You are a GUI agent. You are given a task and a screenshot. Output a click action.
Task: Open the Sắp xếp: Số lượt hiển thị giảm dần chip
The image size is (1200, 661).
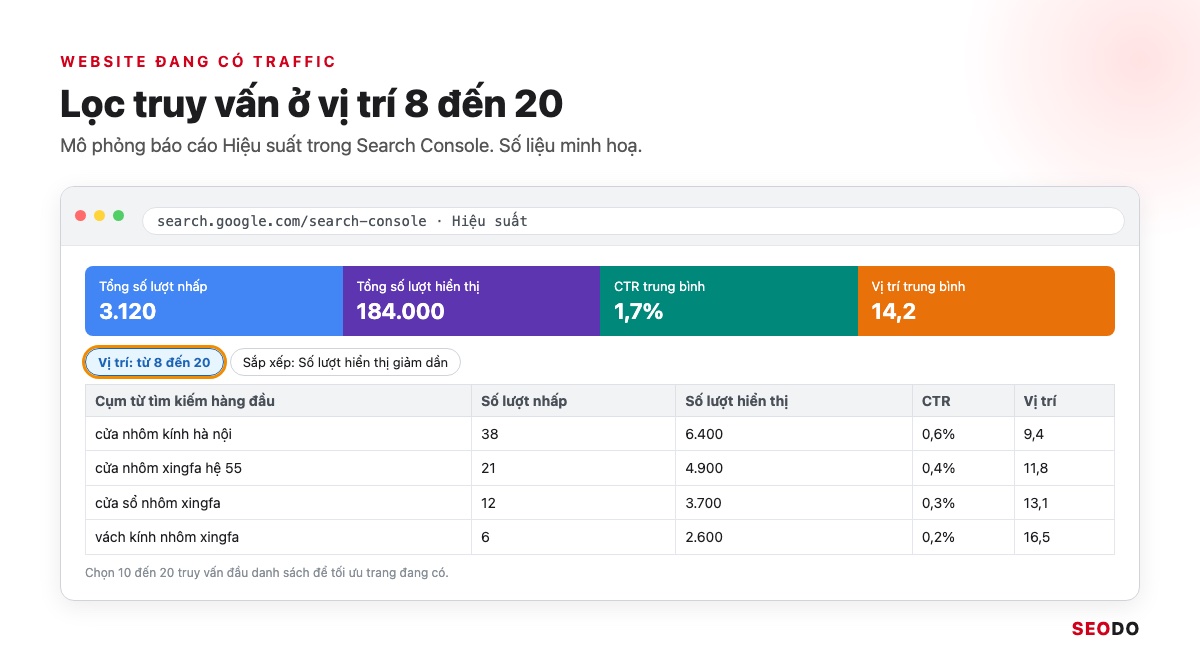pos(345,362)
